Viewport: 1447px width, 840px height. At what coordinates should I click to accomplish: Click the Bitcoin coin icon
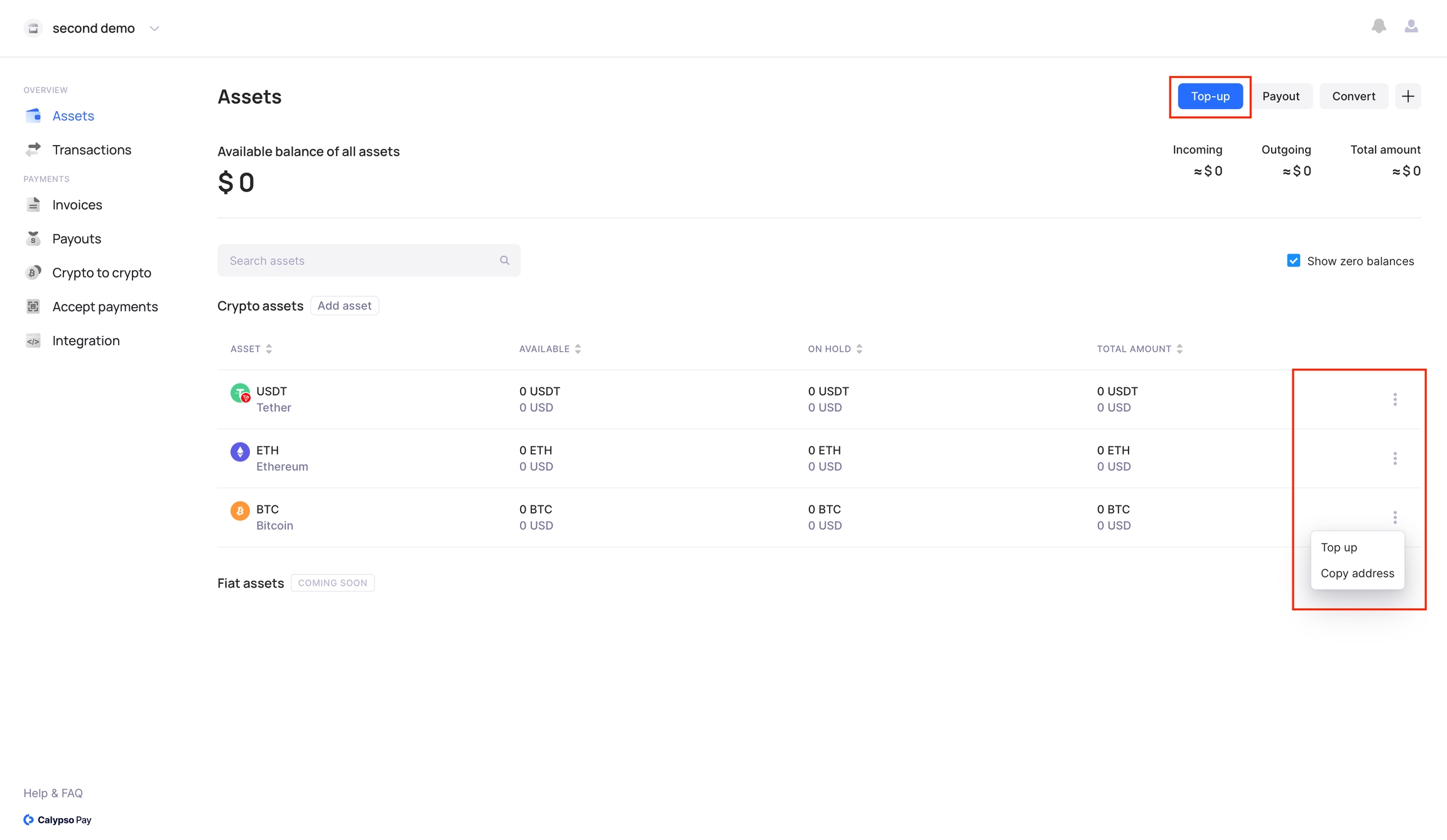point(240,511)
